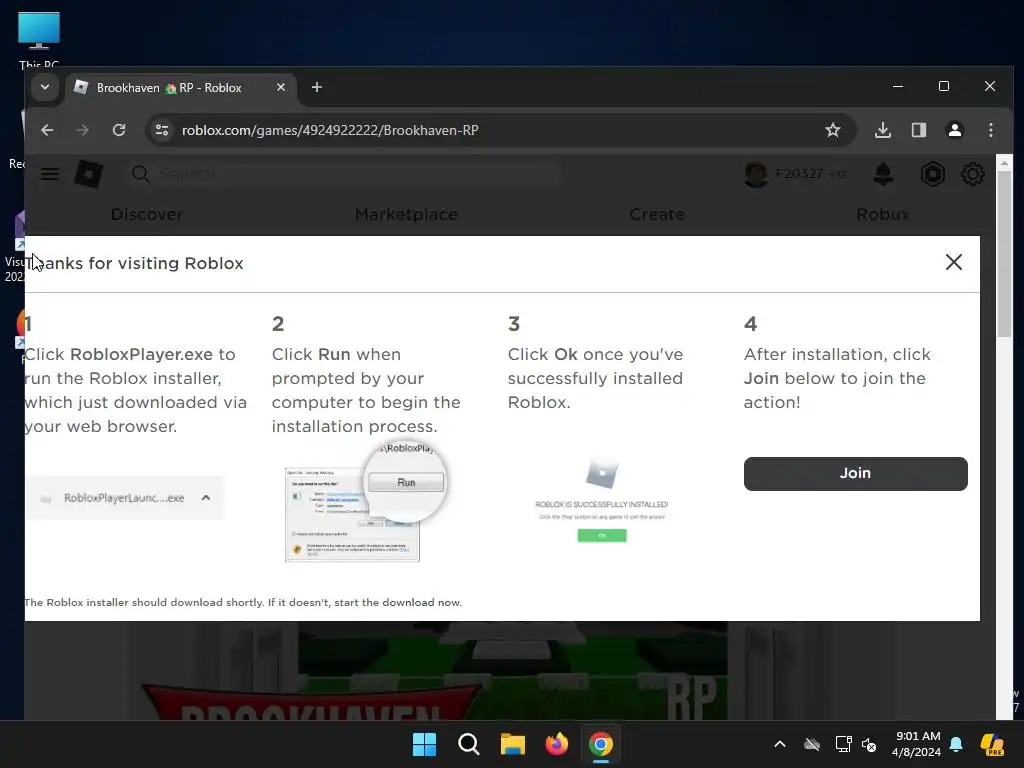1024x768 pixels.
Task: Click the Join button
Action: click(x=855, y=473)
